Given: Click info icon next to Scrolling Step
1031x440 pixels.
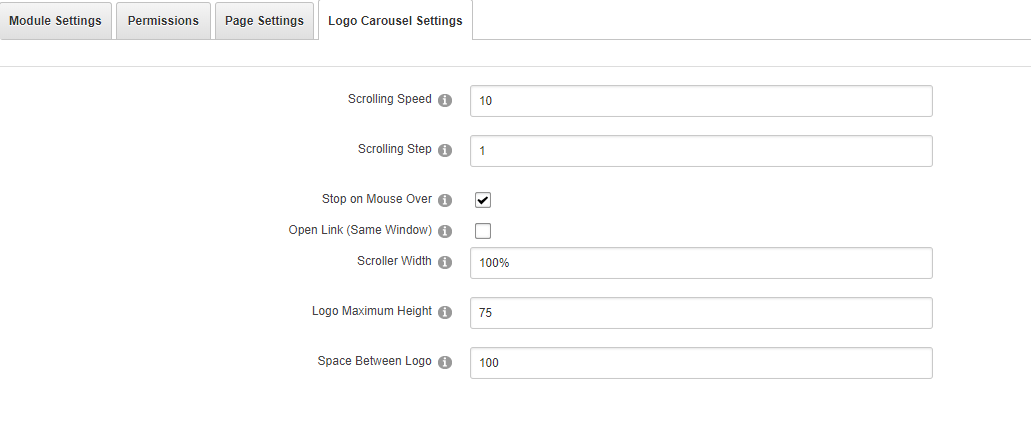Looking at the screenshot, I should click(x=446, y=150).
